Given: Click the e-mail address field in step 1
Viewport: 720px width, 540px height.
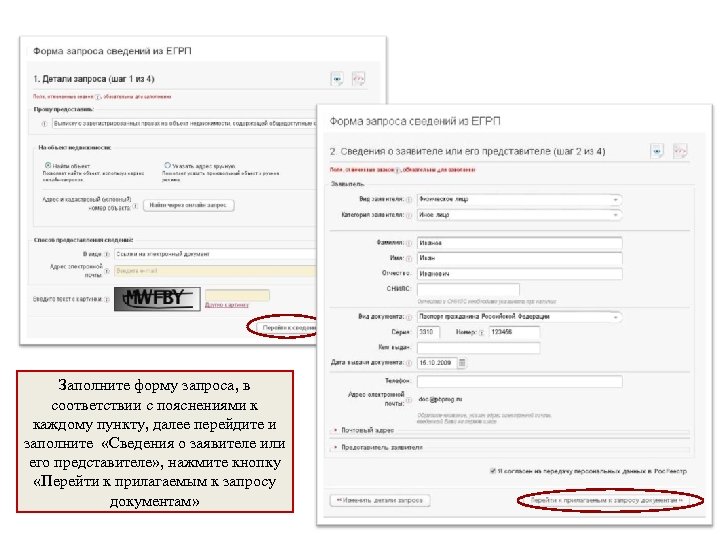Looking at the screenshot, I should 215,271.
